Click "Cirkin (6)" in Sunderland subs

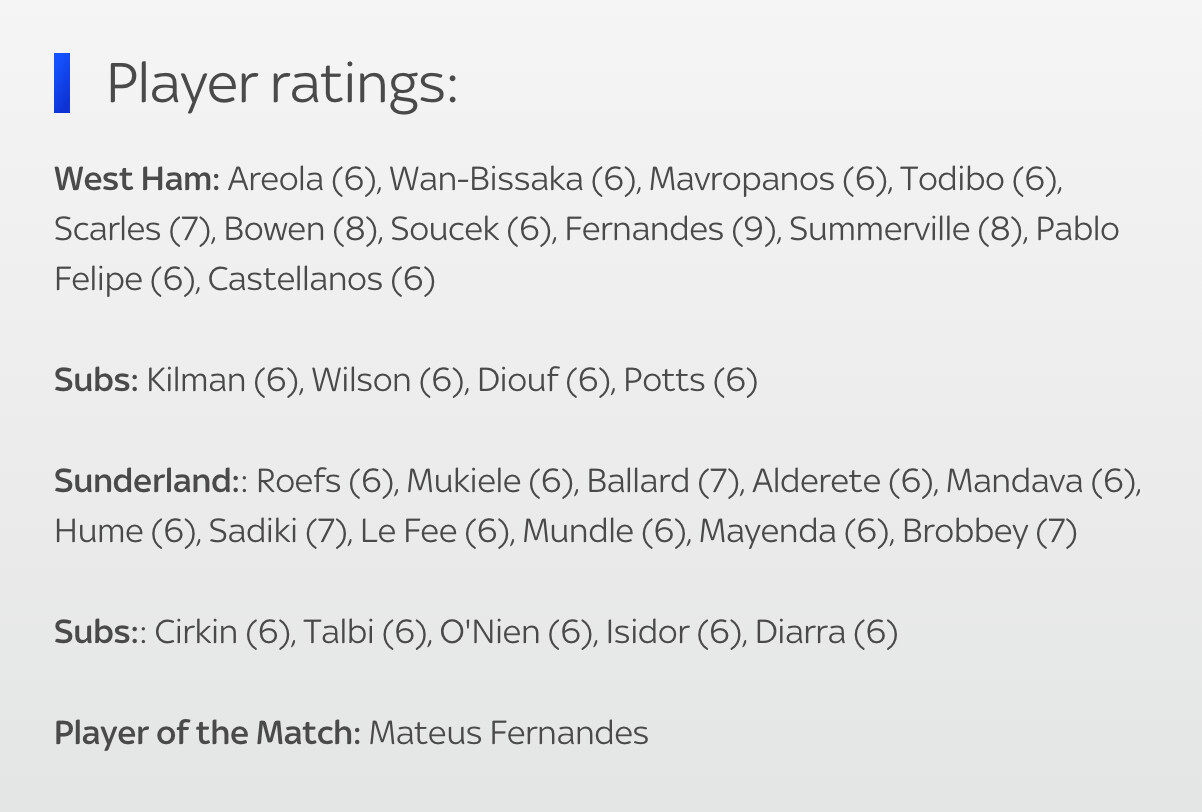(224, 633)
